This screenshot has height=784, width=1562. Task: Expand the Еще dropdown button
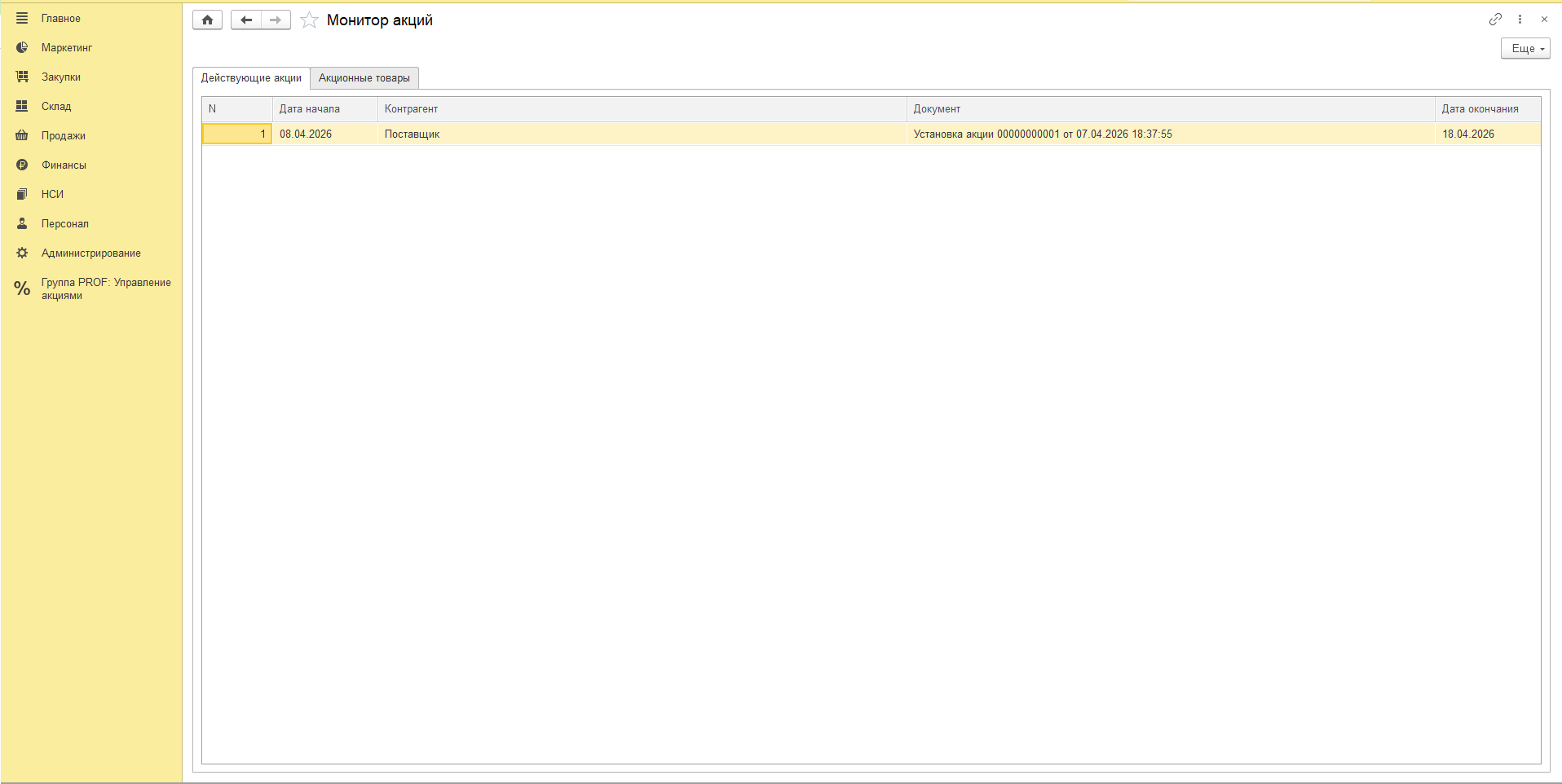point(1524,49)
